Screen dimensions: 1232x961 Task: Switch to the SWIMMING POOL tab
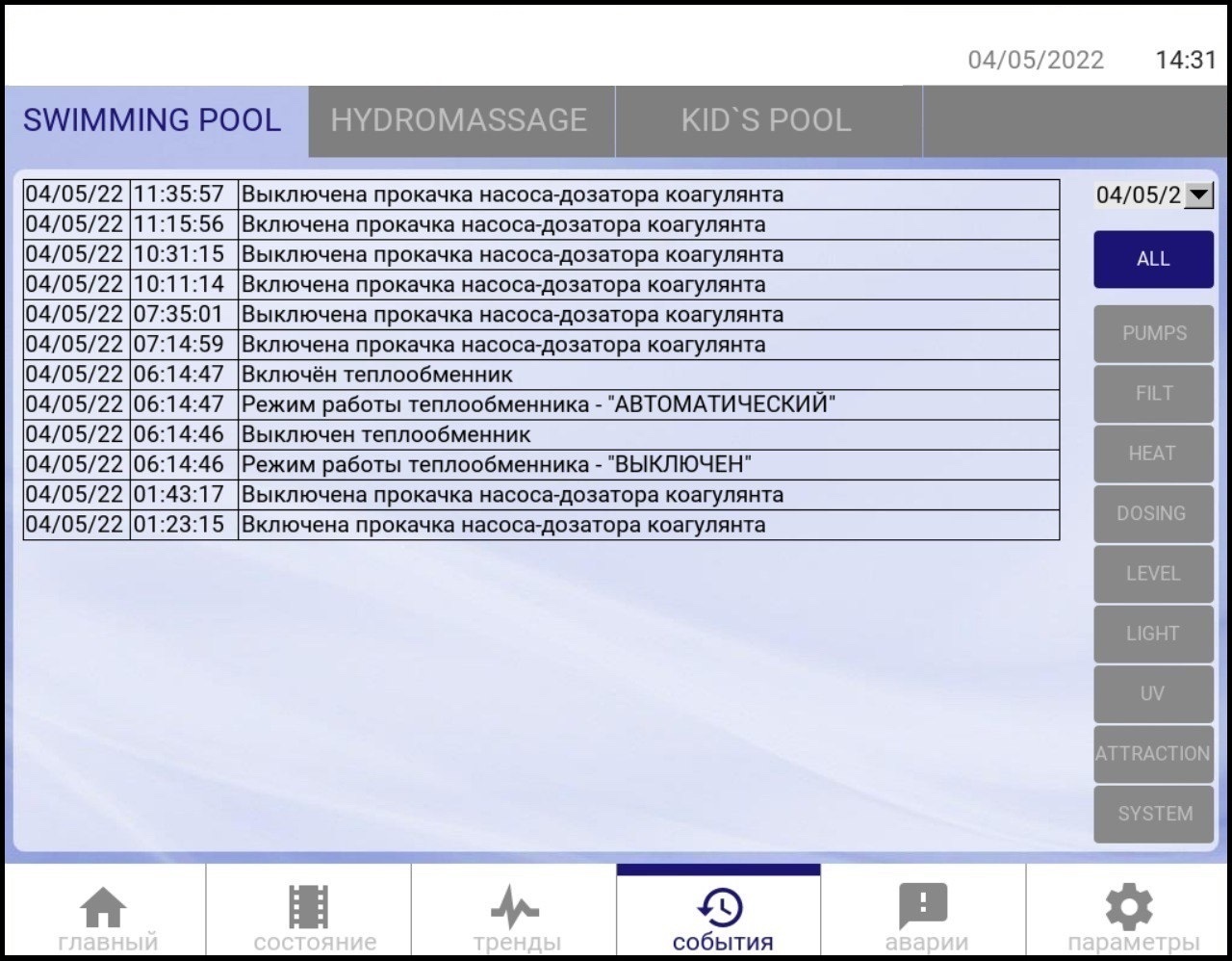point(156,120)
